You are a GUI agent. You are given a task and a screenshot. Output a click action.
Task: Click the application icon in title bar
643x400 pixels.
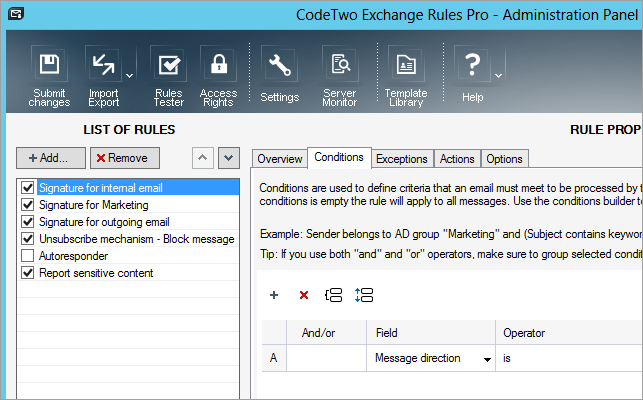[x=16, y=14]
